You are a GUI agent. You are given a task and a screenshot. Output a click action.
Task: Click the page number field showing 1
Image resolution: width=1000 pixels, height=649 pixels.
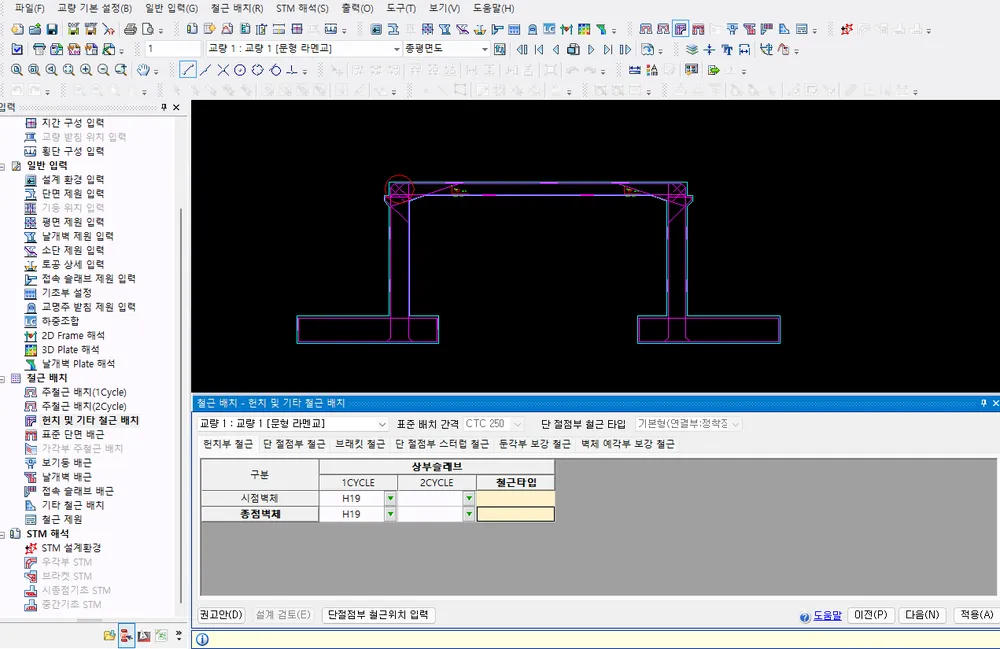172,48
